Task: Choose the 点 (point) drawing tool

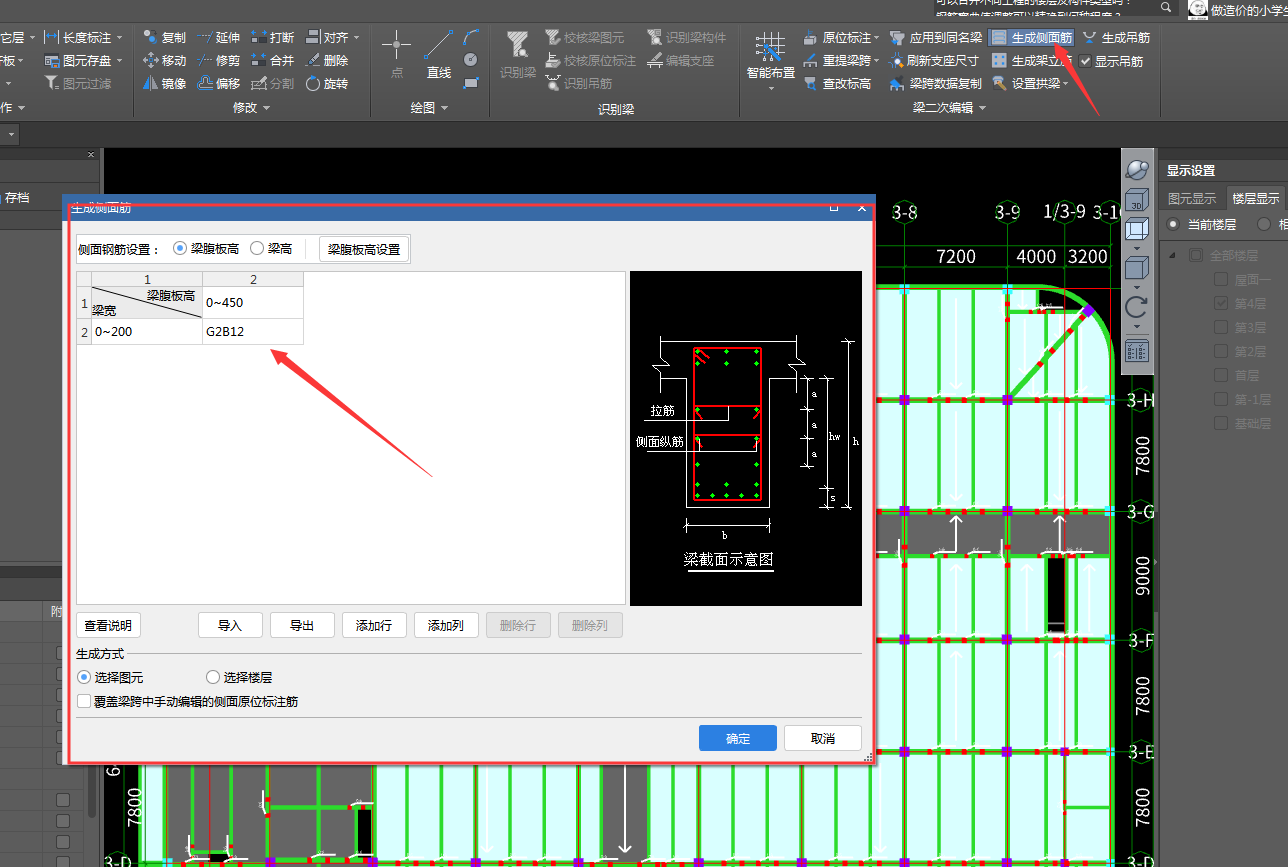Action: click(x=397, y=55)
